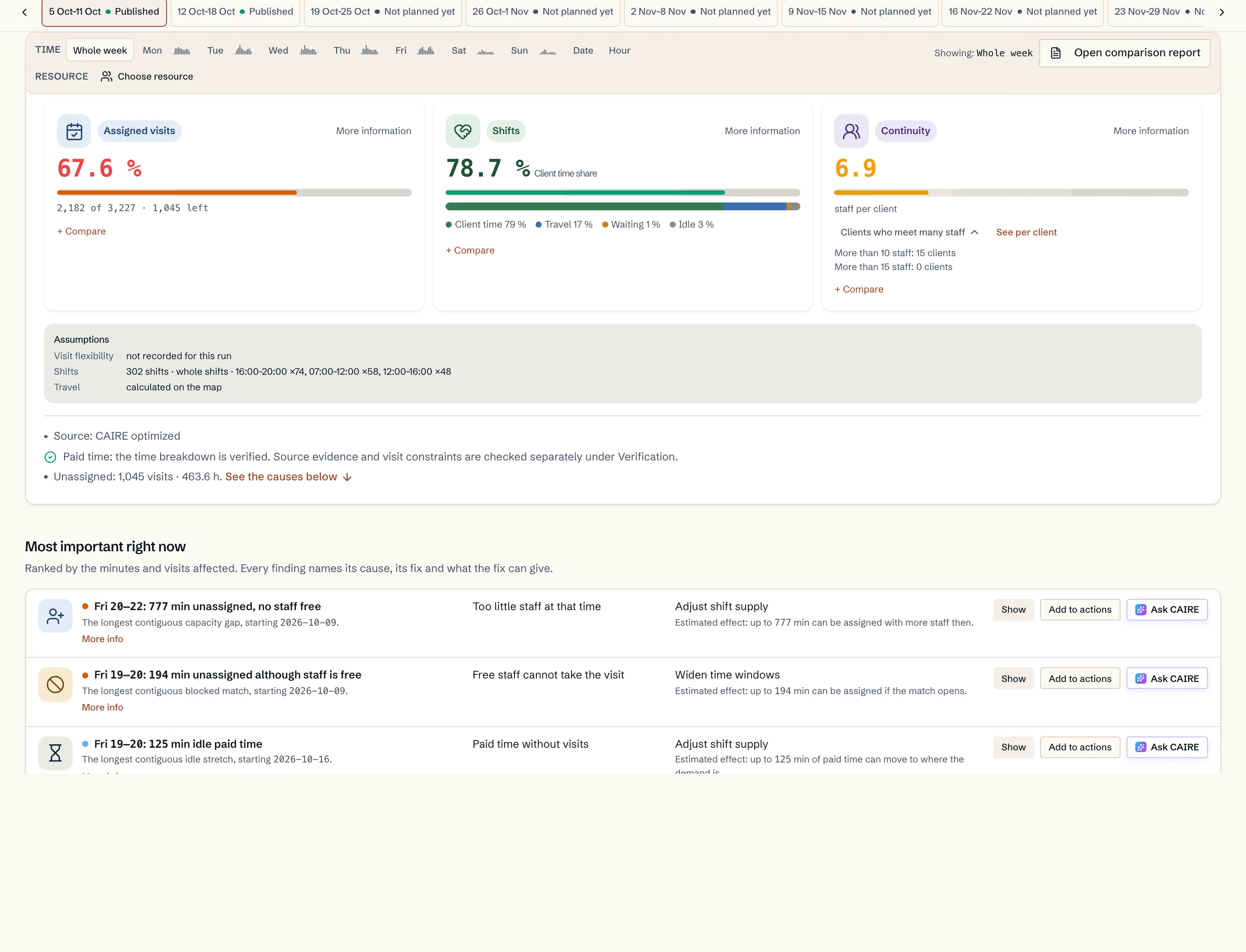The height and width of the screenshot is (952, 1246).
Task: Open the 12 Oct–18 Oct Published week tab
Action: pyautogui.click(x=235, y=12)
